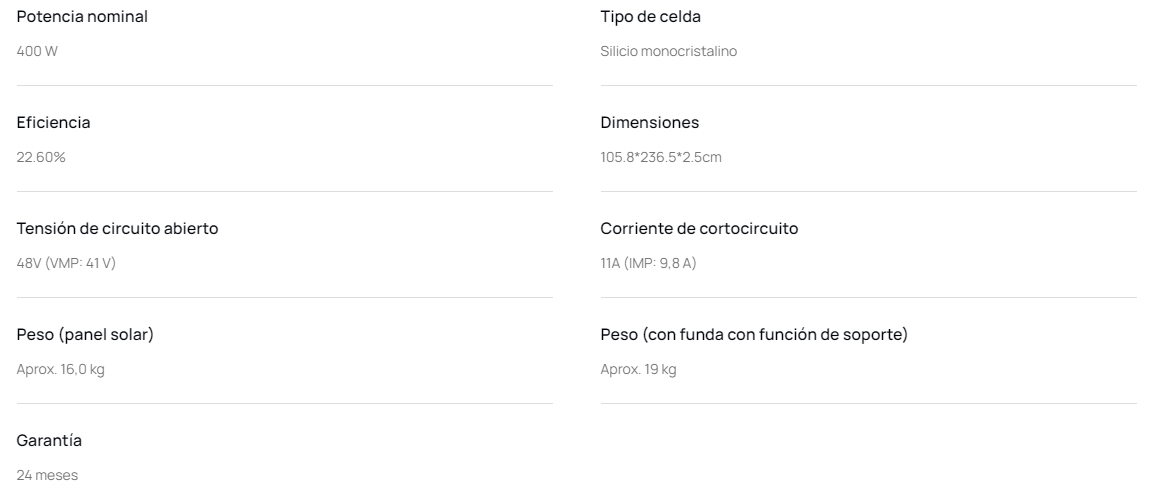Click the Corriente de cortocircuito label
The image size is (1154, 495).
pyautogui.click(x=699, y=228)
